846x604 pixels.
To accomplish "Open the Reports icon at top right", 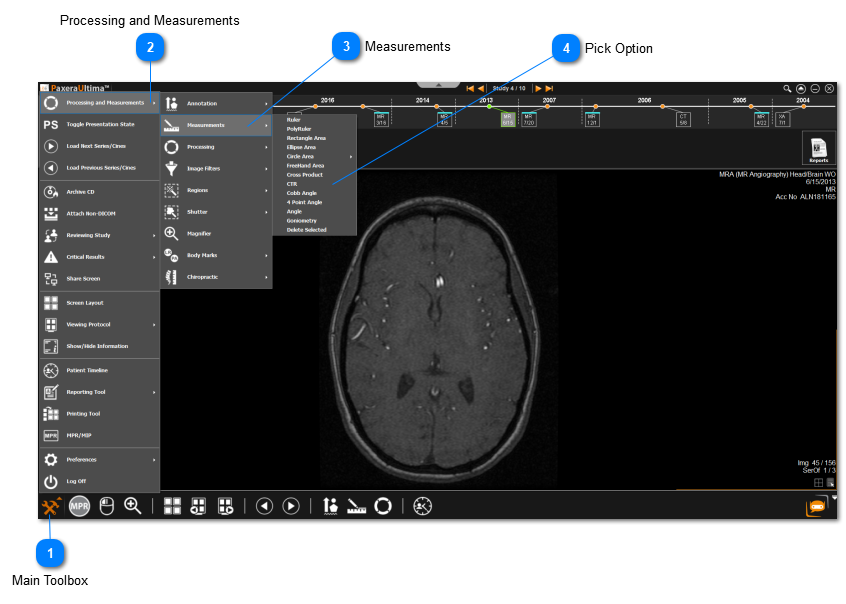I will tap(818, 148).
